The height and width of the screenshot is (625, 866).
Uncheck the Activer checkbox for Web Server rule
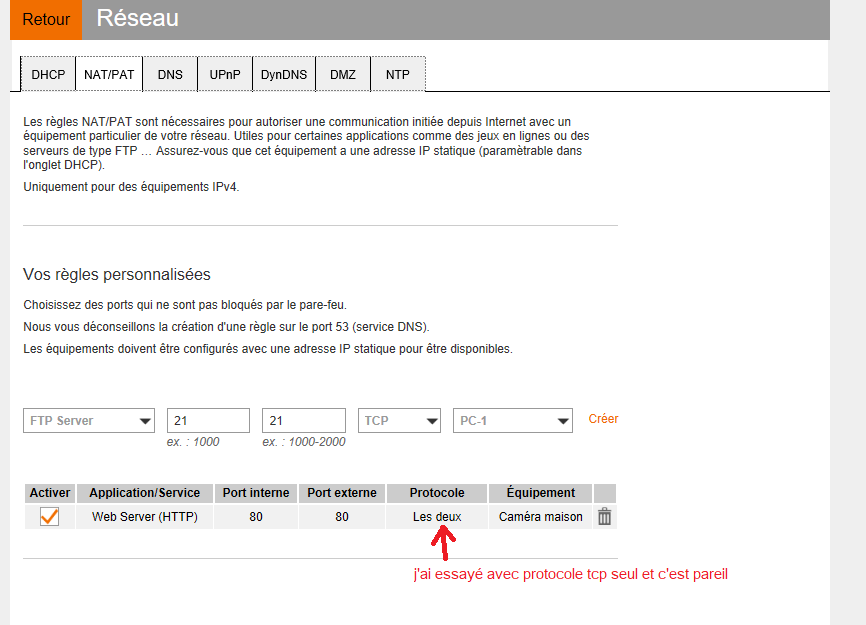tap(49, 517)
